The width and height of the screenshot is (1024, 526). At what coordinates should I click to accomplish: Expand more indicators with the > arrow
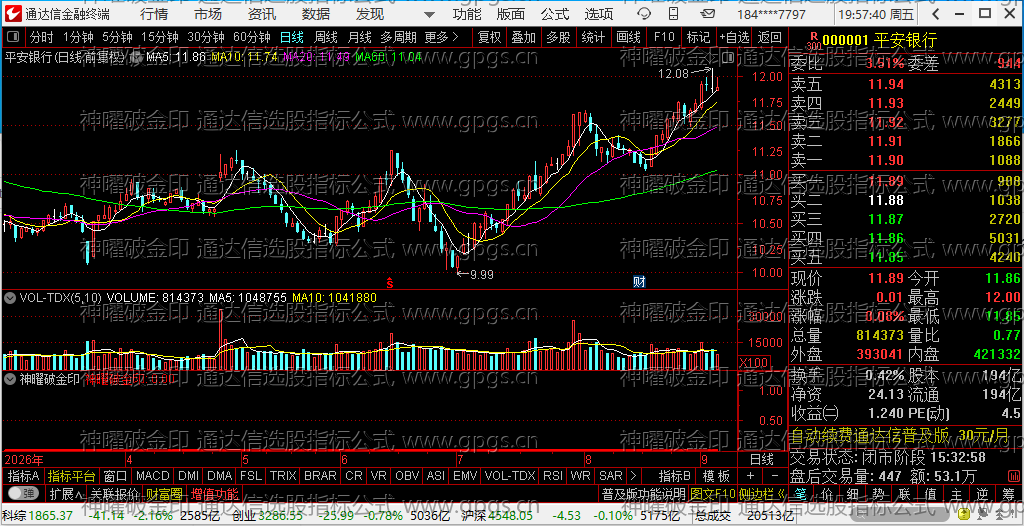632,475
